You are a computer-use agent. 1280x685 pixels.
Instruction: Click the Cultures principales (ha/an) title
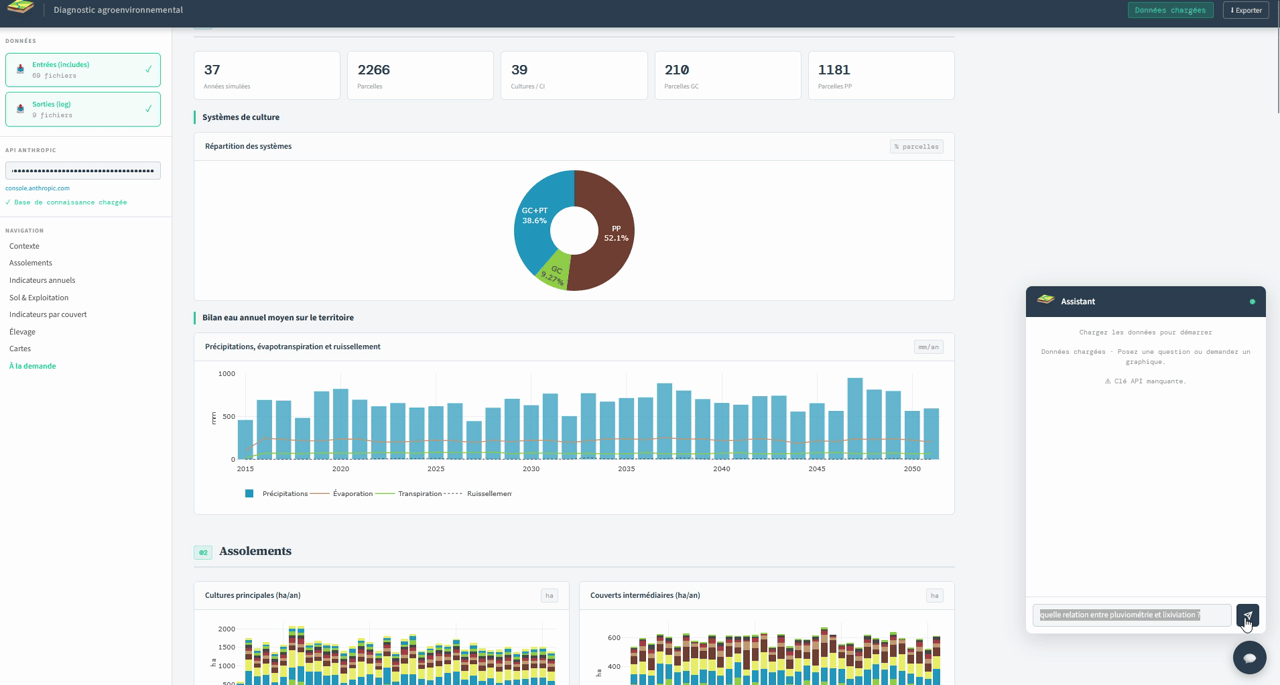coord(252,595)
